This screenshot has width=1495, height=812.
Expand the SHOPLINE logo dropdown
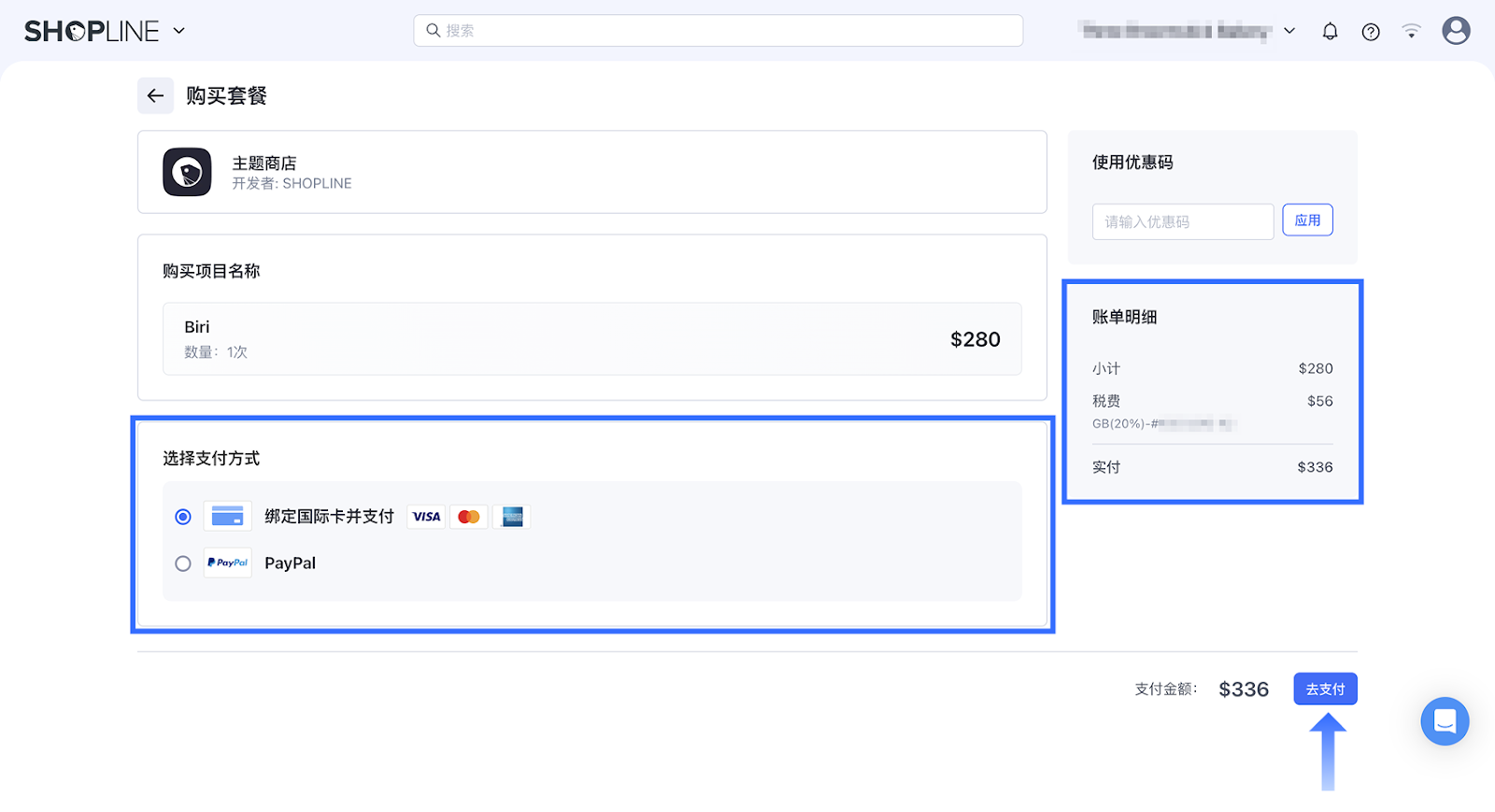[179, 31]
